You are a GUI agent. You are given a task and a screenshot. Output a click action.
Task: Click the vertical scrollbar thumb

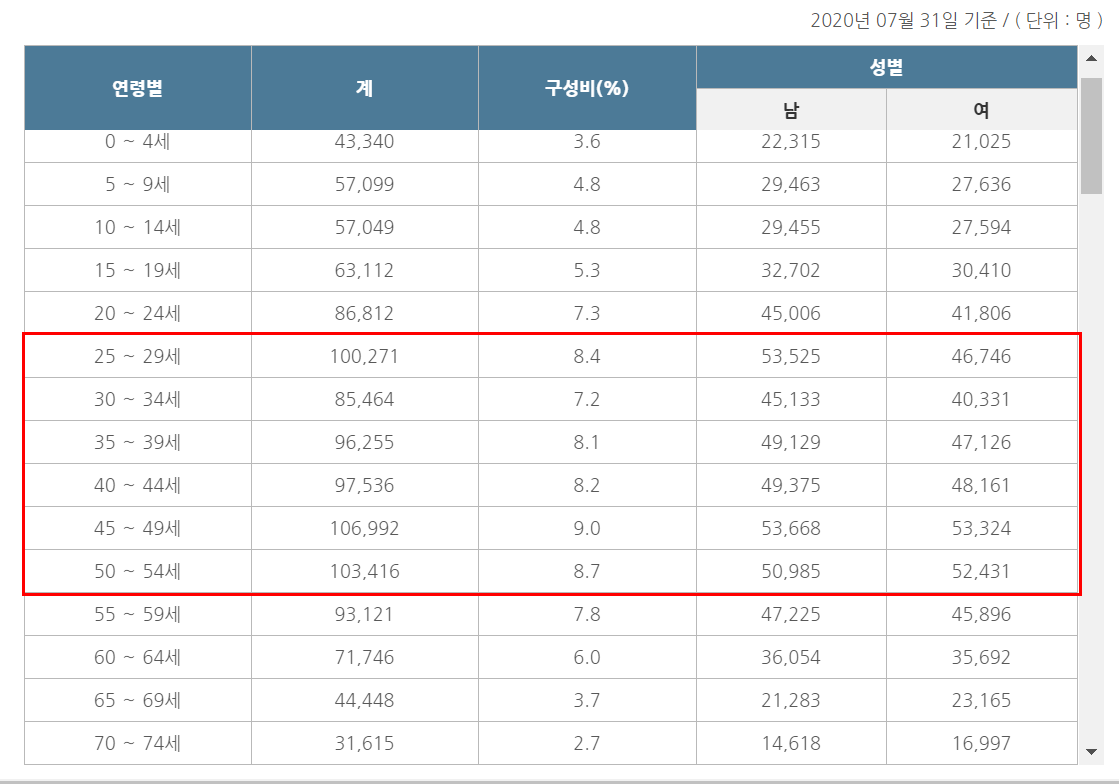(1091, 136)
